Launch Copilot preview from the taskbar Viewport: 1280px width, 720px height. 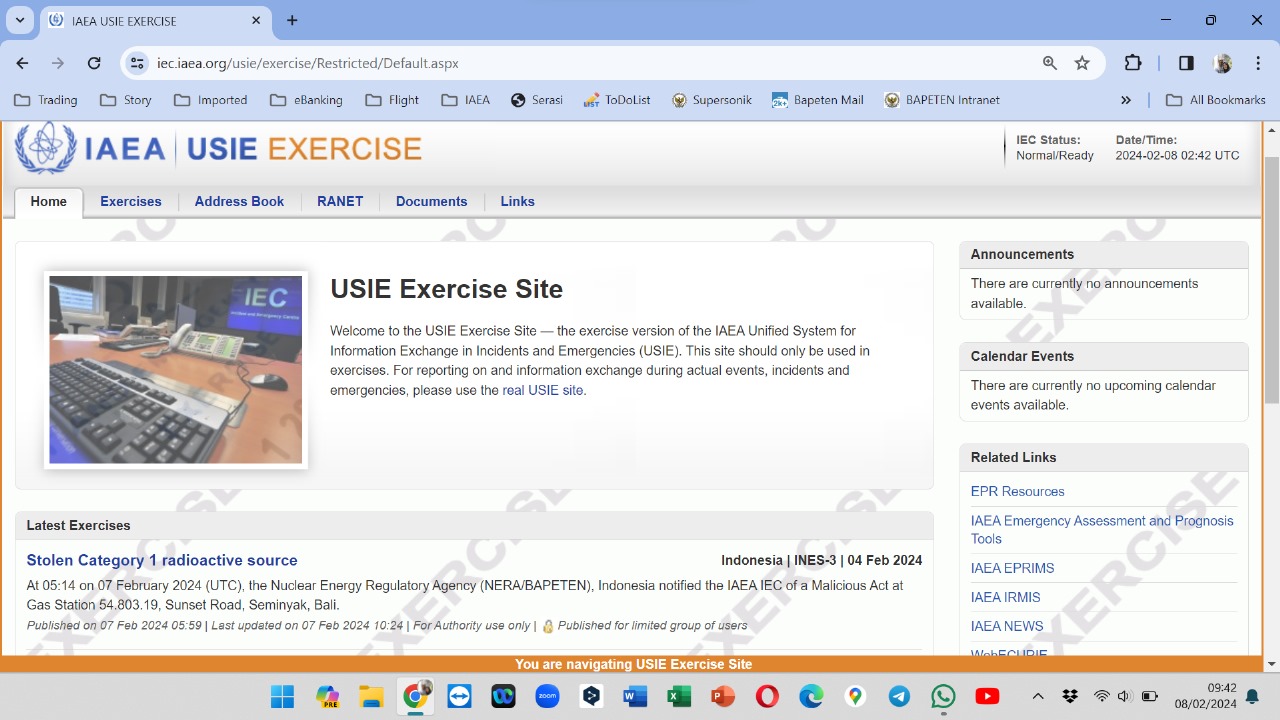[327, 696]
